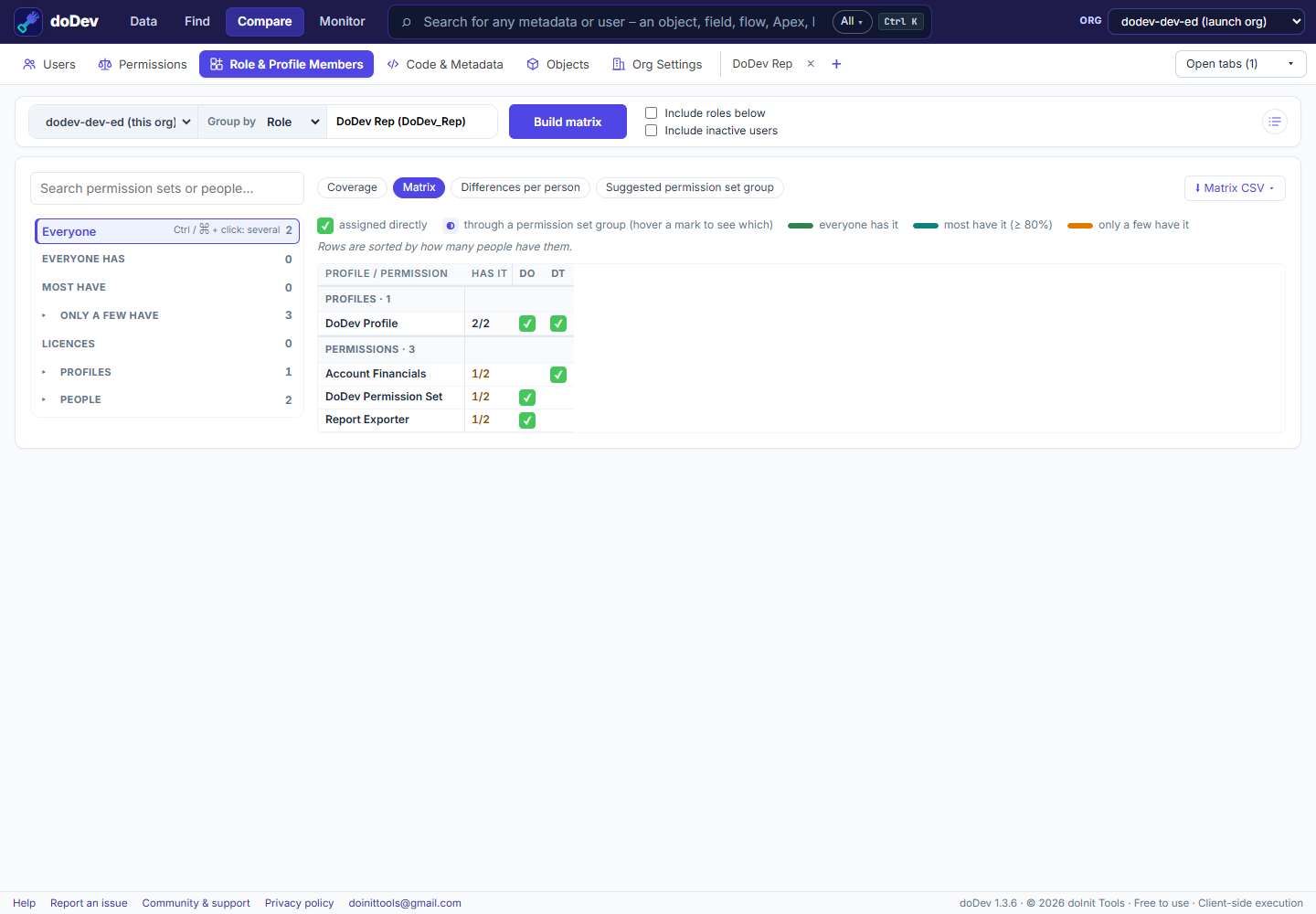The height and width of the screenshot is (914, 1316).
Task: Open the Open tabs (1) dropdown
Action: (x=1240, y=64)
